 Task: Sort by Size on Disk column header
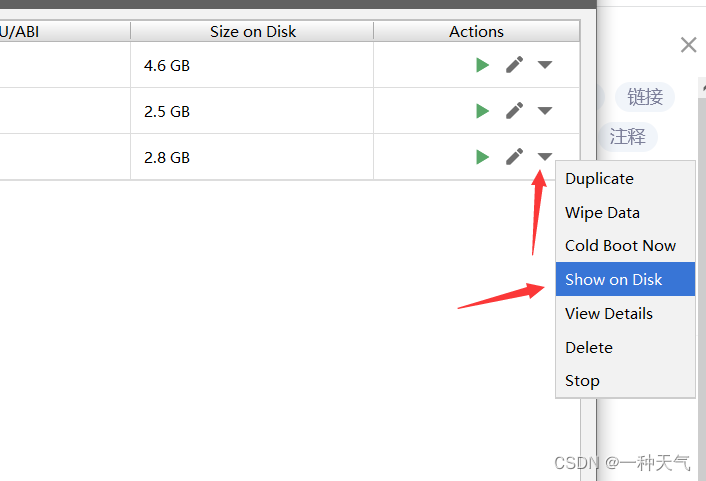[x=252, y=32]
